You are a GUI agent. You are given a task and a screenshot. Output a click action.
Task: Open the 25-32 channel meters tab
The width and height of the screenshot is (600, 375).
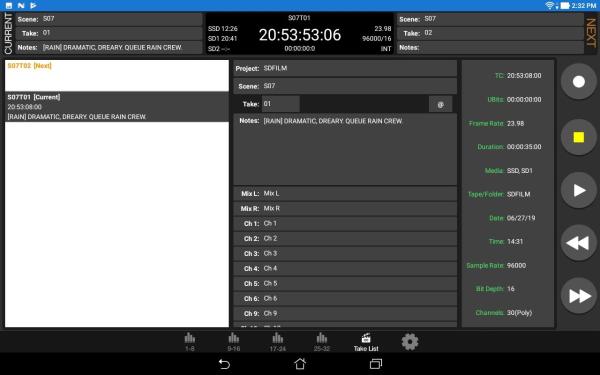322,342
